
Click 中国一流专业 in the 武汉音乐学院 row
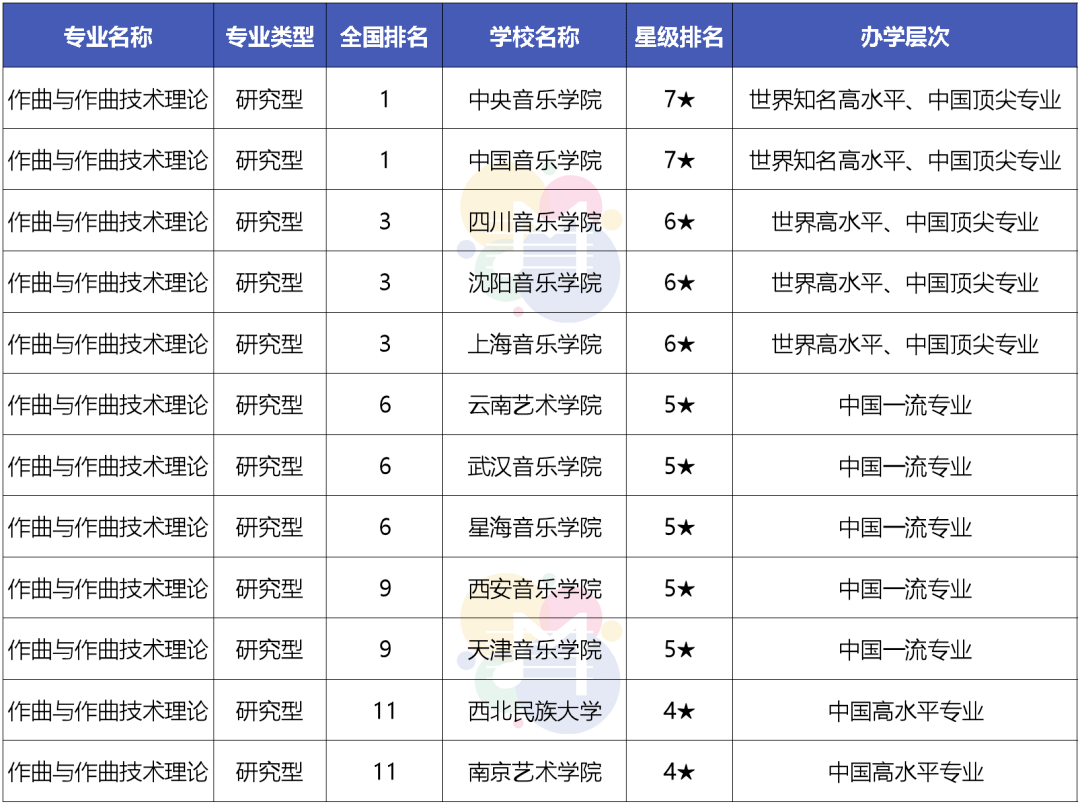[x=905, y=466]
